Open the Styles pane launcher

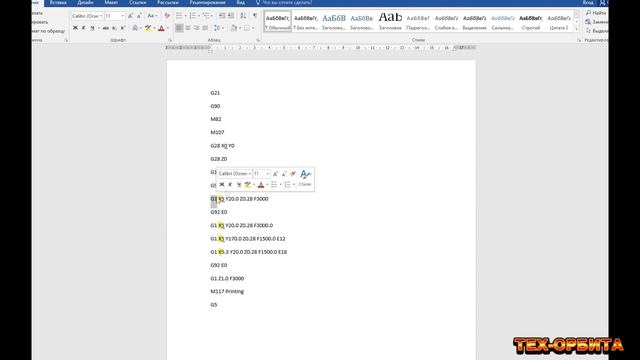(579, 40)
